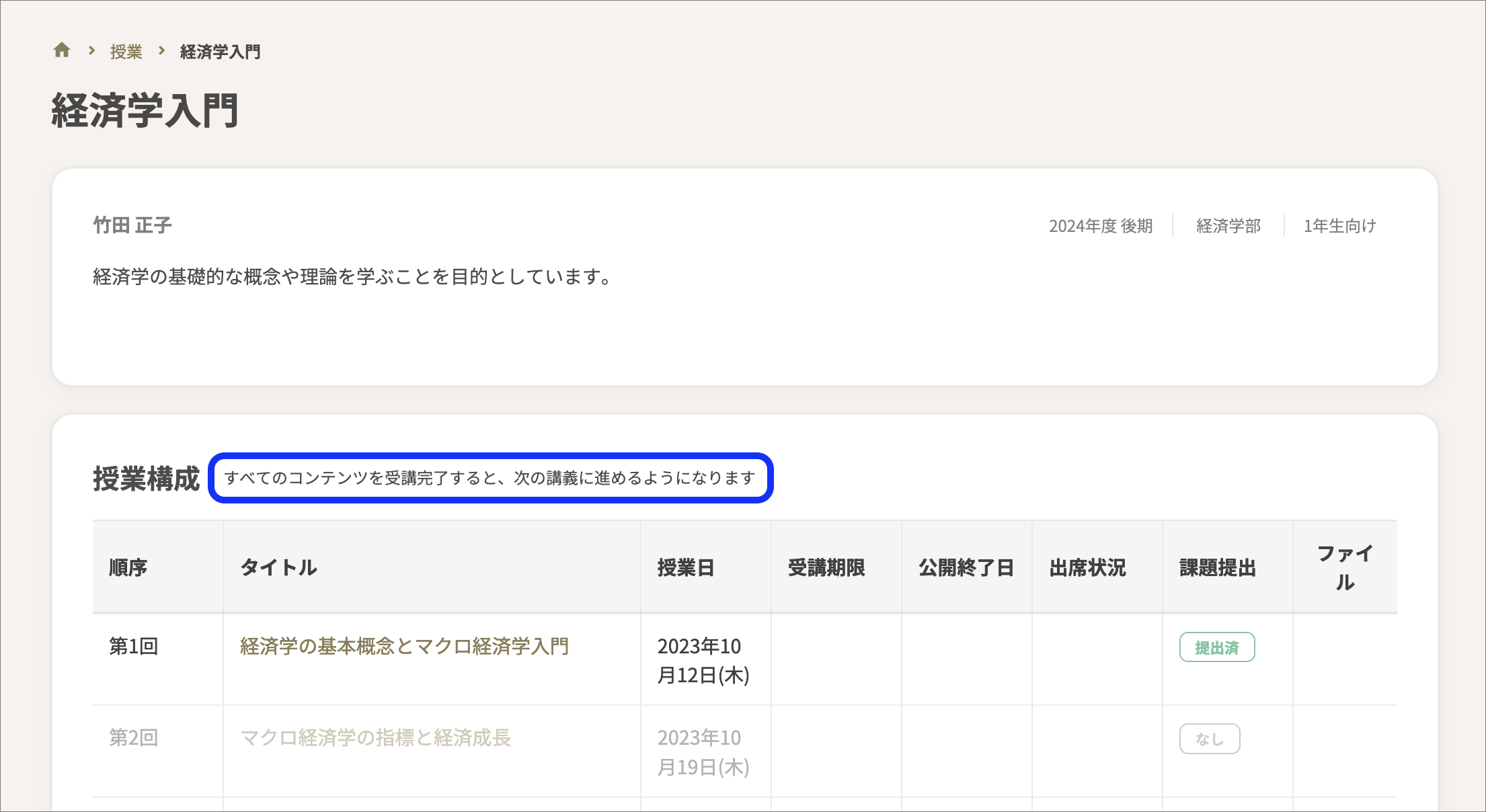1486x812 pixels.
Task: Click the home icon in breadcrumb
Action: pos(62,50)
